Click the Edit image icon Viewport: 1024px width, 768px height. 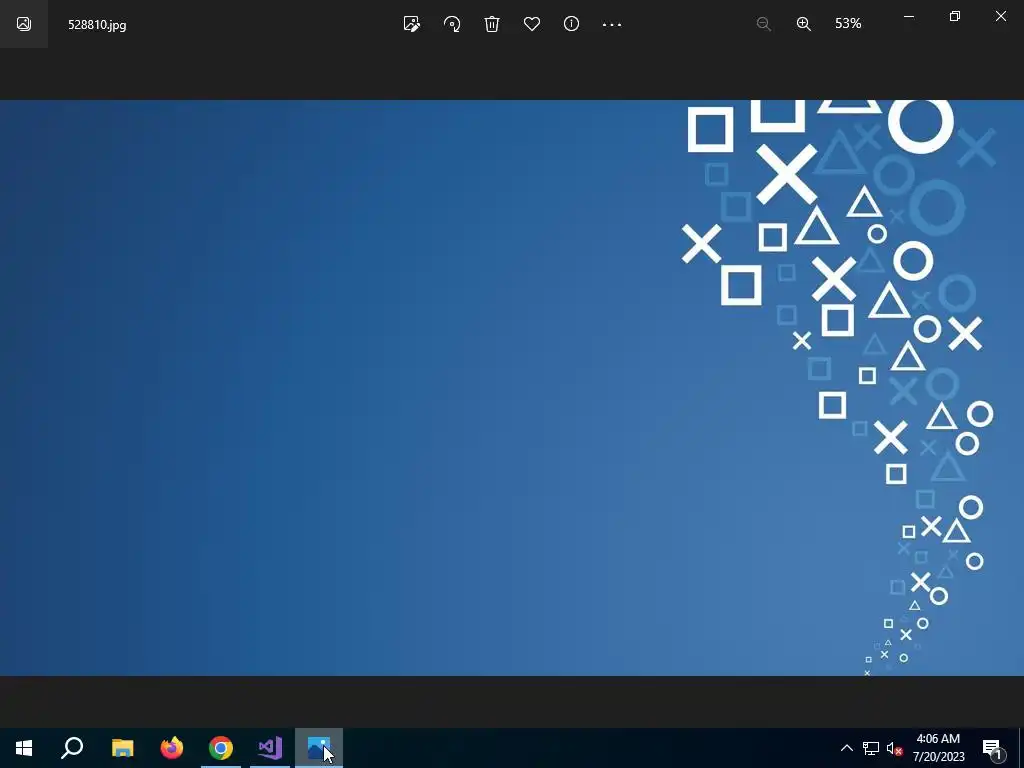(411, 24)
